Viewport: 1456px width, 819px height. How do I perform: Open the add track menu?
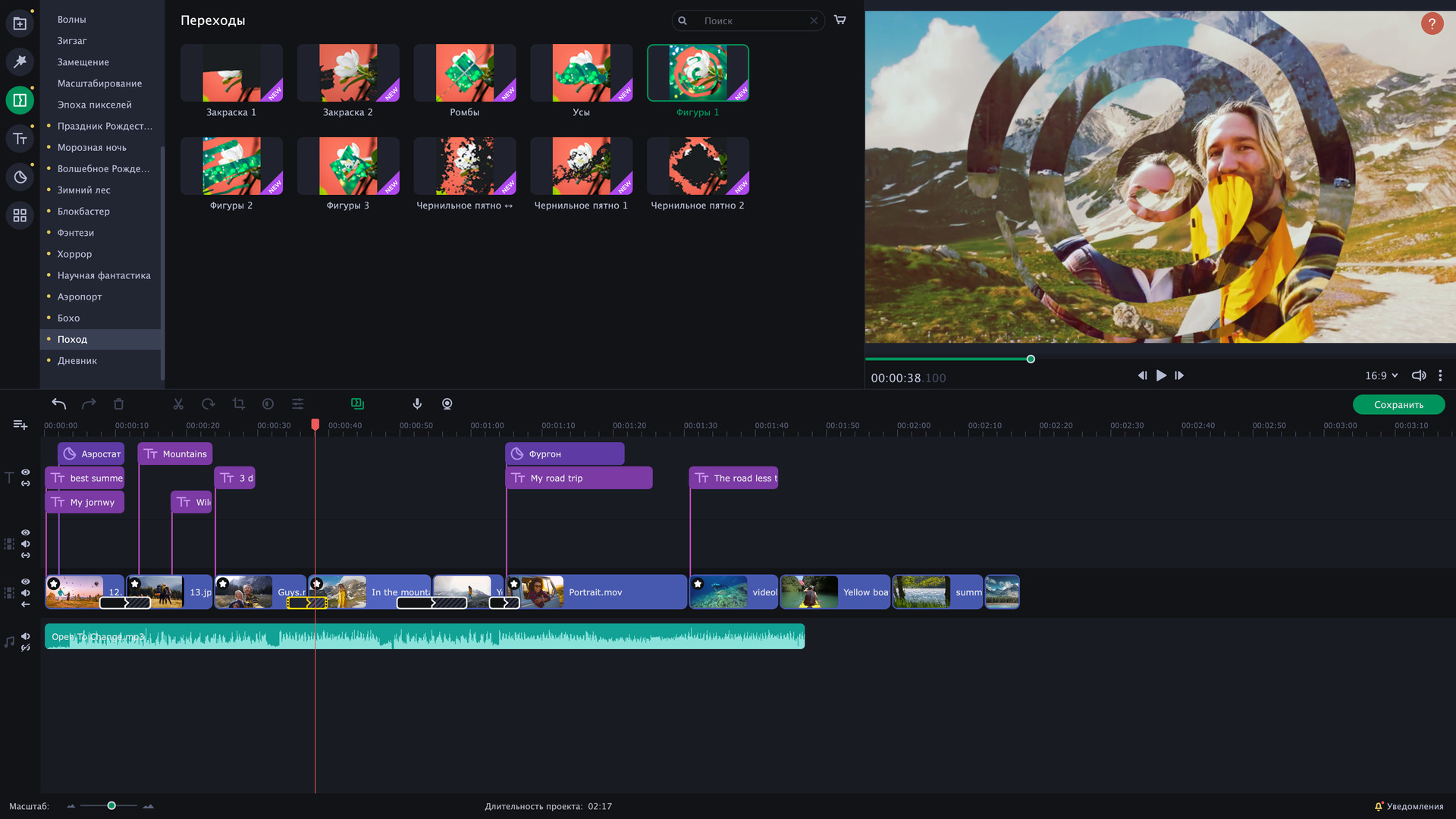(20, 425)
